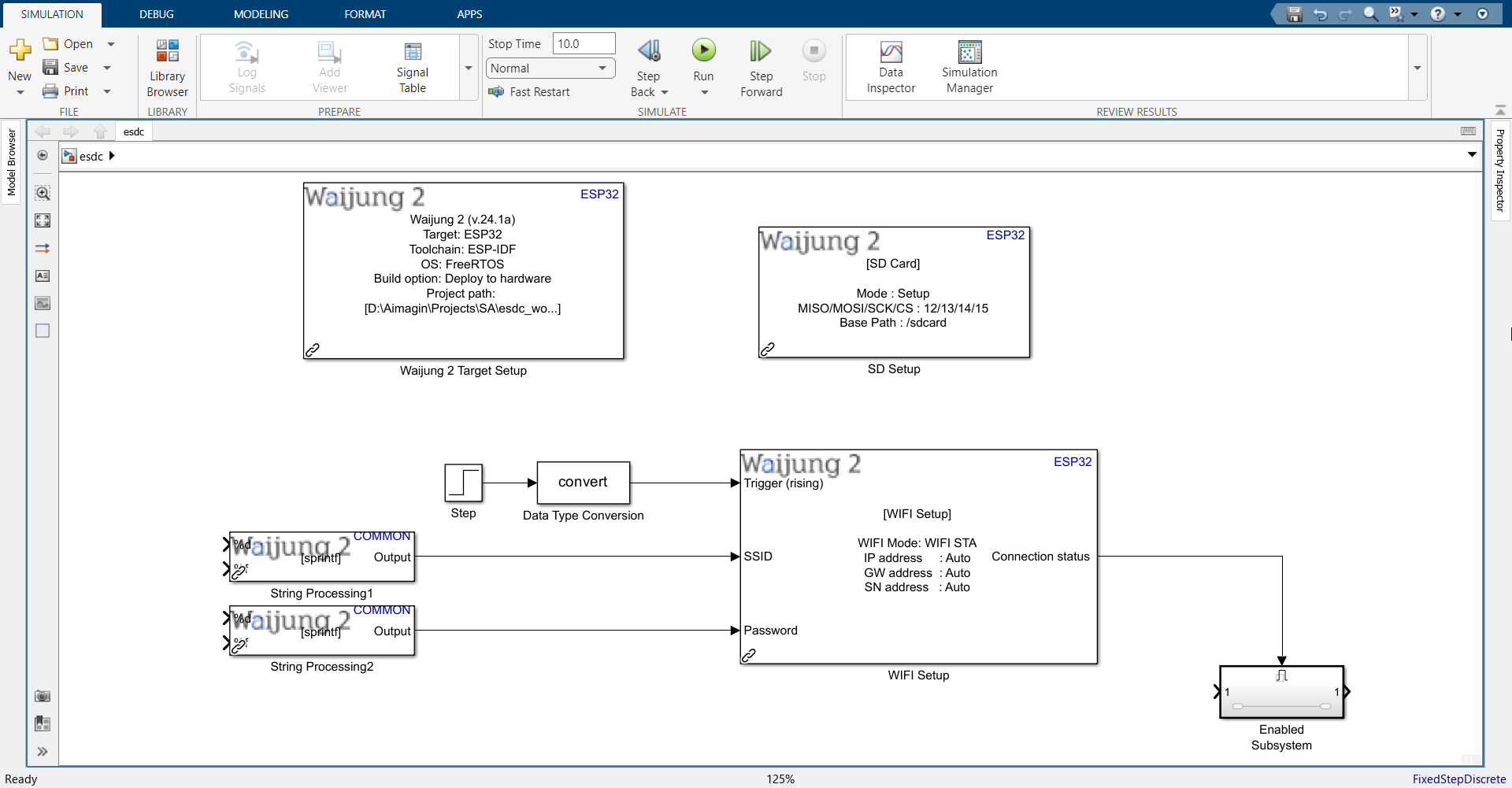Click the Fit to View palette icon

click(43, 220)
